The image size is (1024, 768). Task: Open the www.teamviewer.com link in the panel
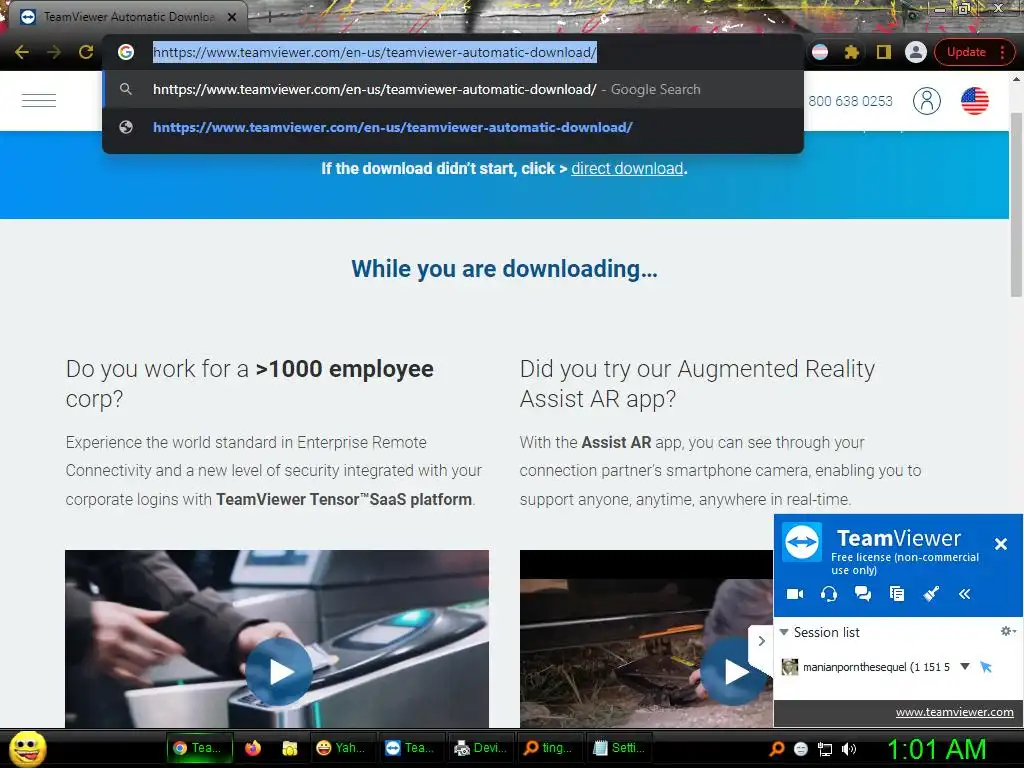coord(954,712)
